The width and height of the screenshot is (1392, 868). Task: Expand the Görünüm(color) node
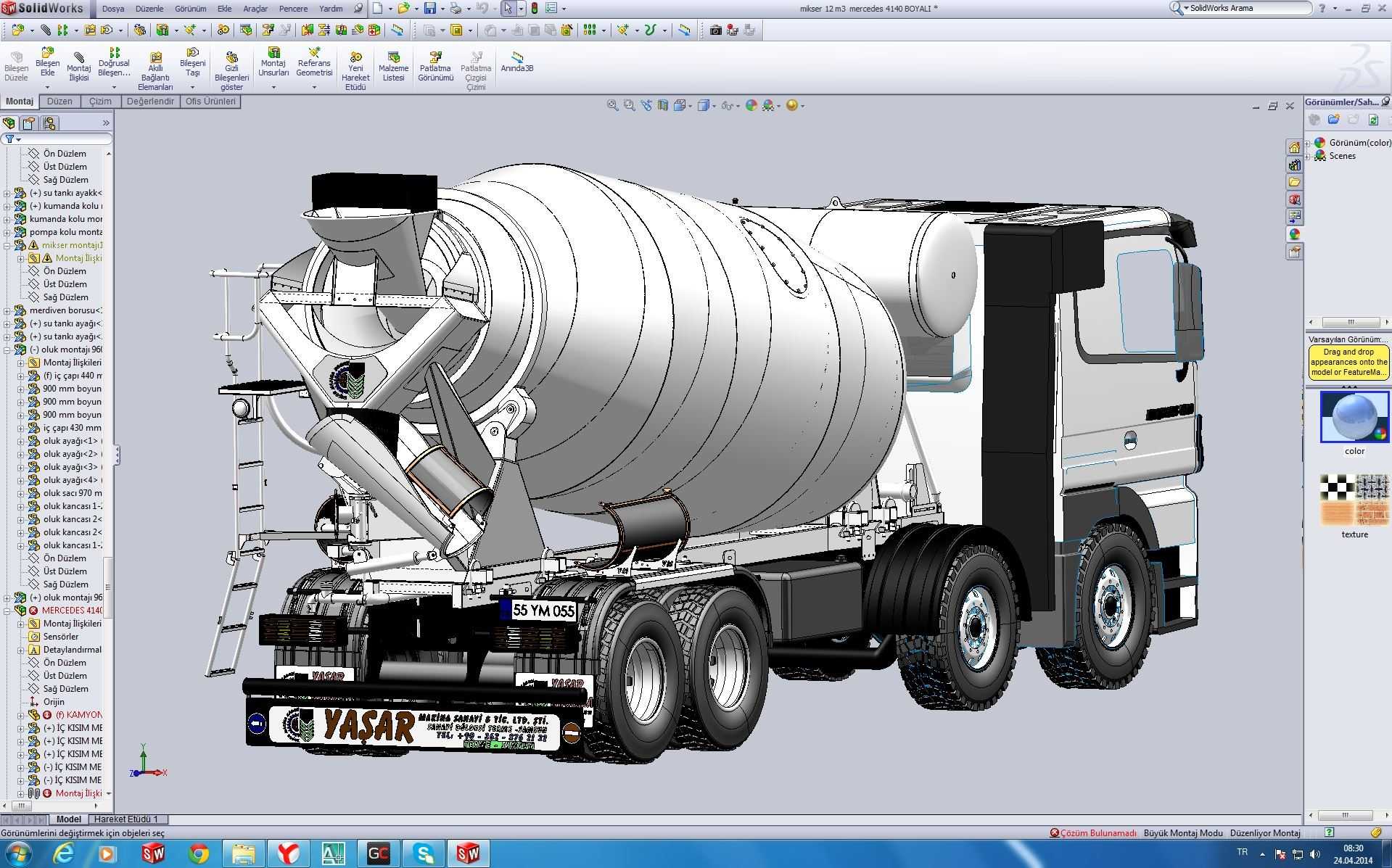pyautogui.click(x=1308, y=143)
